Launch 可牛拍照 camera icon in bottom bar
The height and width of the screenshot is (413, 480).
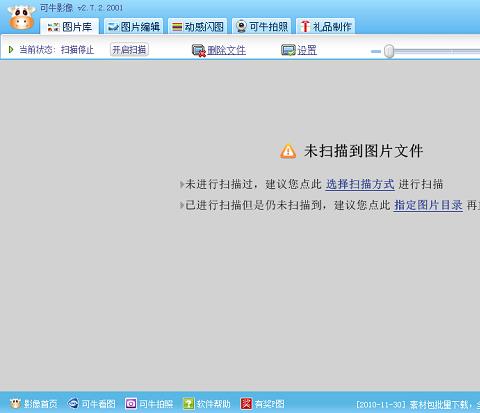tap(131, 404)
